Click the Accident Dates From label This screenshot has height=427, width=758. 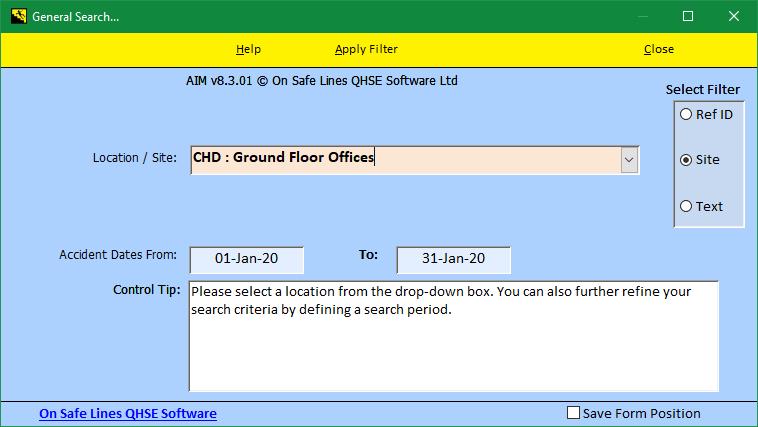click(x=118, y=255)
